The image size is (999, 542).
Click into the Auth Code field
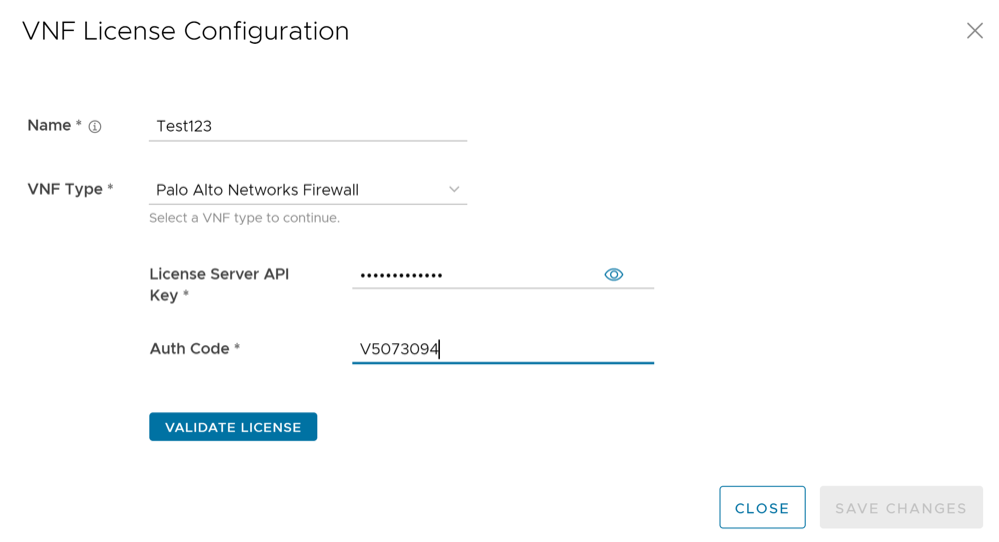pyautogui.click(x=540, y=349)
